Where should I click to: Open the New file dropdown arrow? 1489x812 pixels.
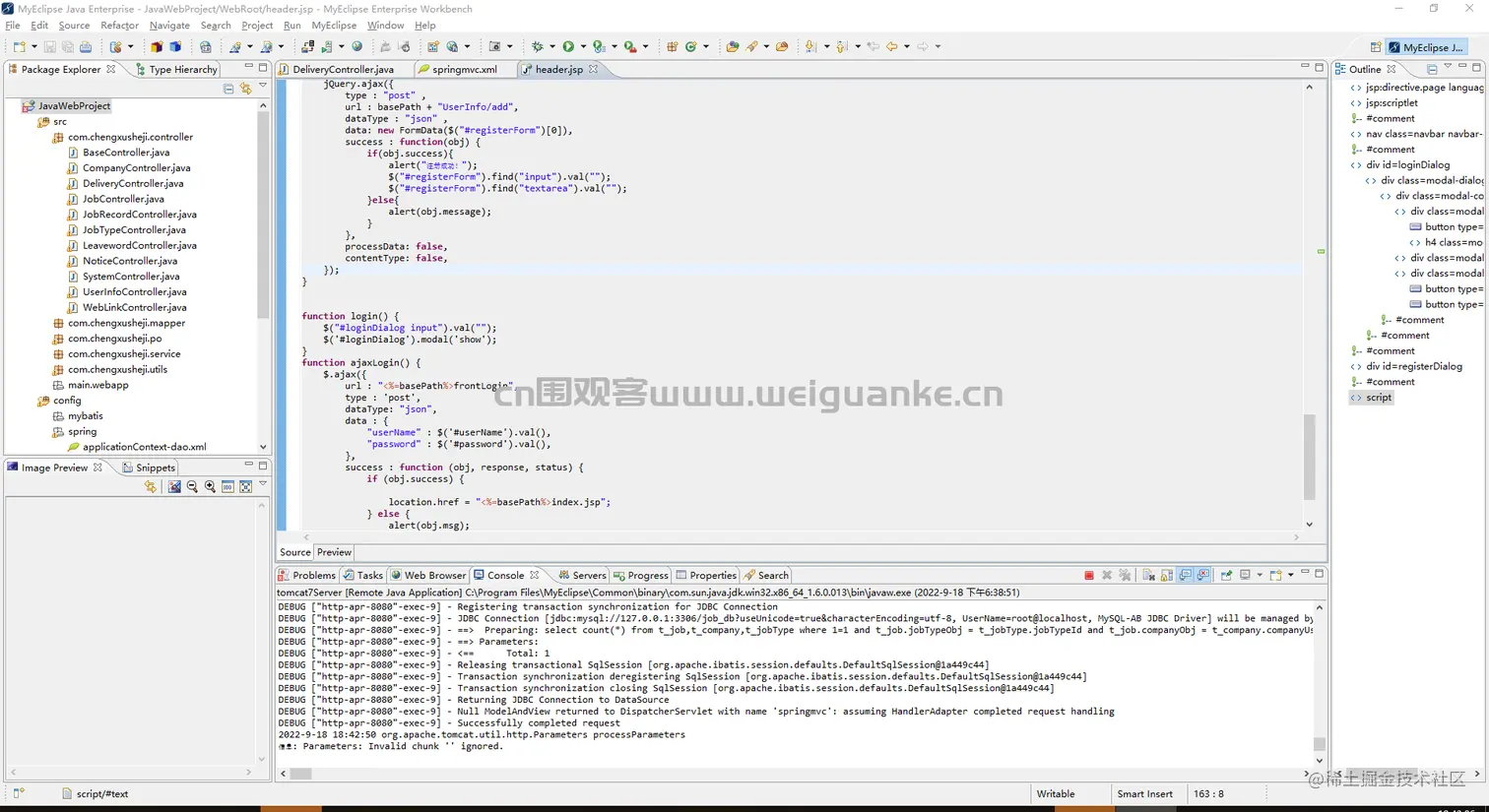pyautogui.click(x=33, y=46)
